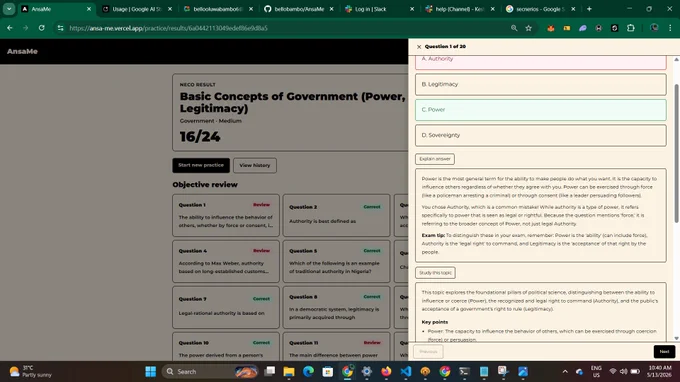
Task: Open the Windows Start menu
Action: (150, 372)
